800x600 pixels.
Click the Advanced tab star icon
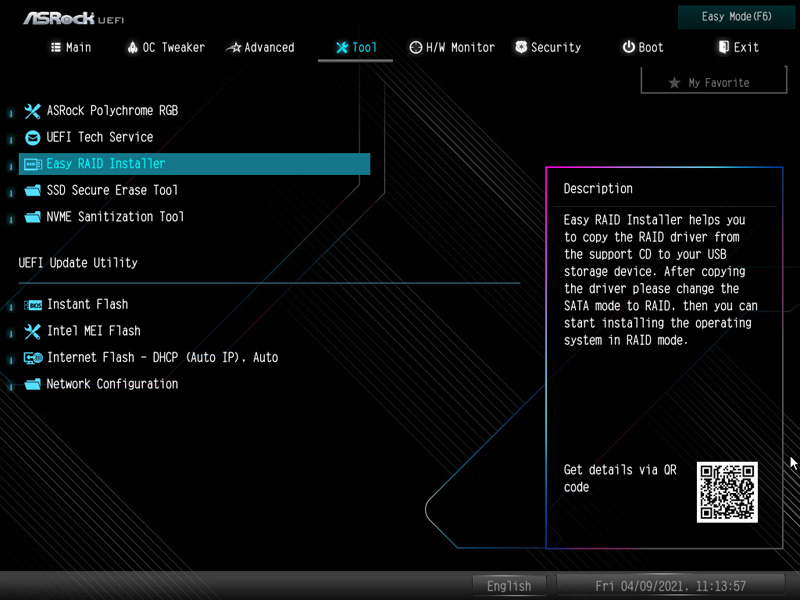pyautogui.click(x=234, y=47)
